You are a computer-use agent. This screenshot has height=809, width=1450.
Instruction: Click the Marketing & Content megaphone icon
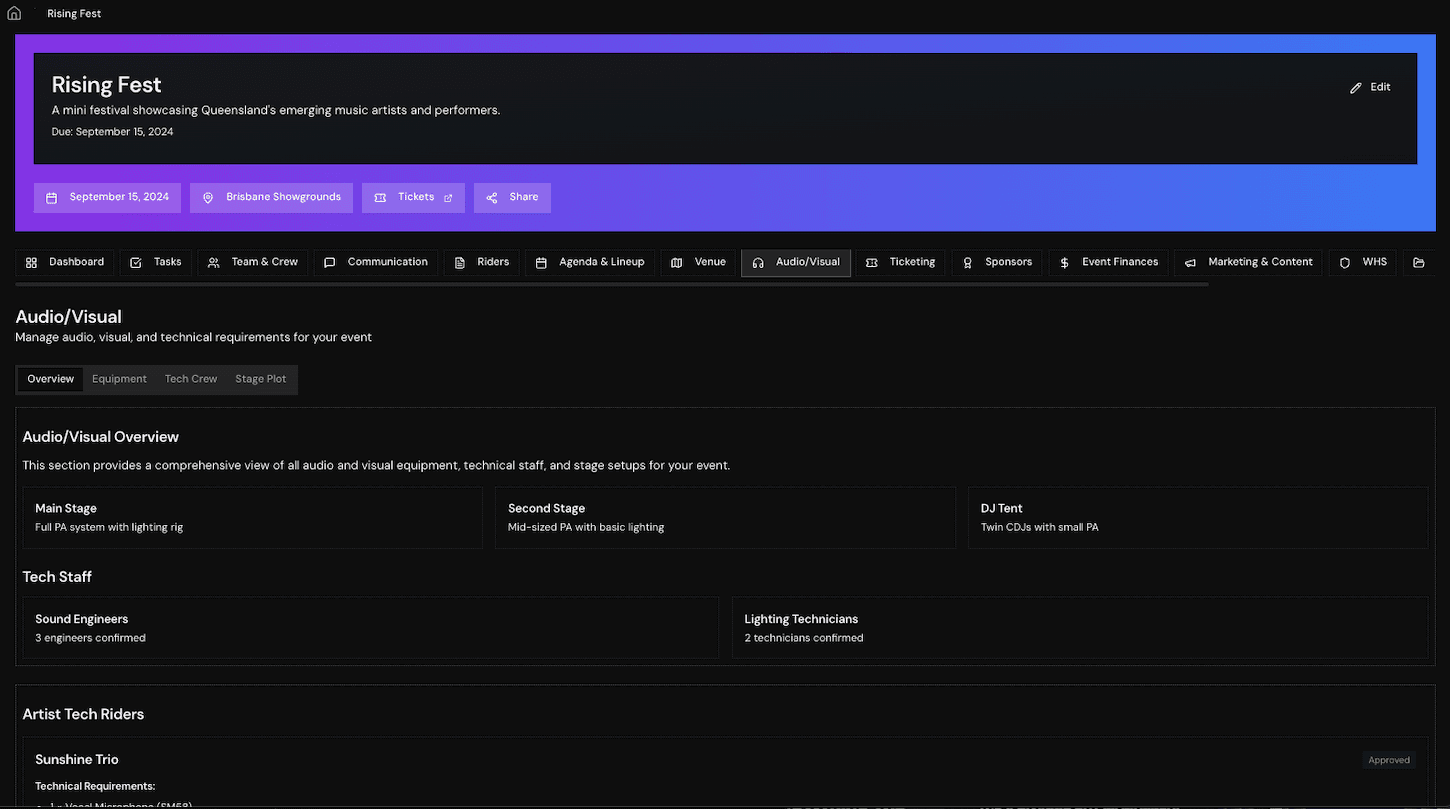[1191, 263]
